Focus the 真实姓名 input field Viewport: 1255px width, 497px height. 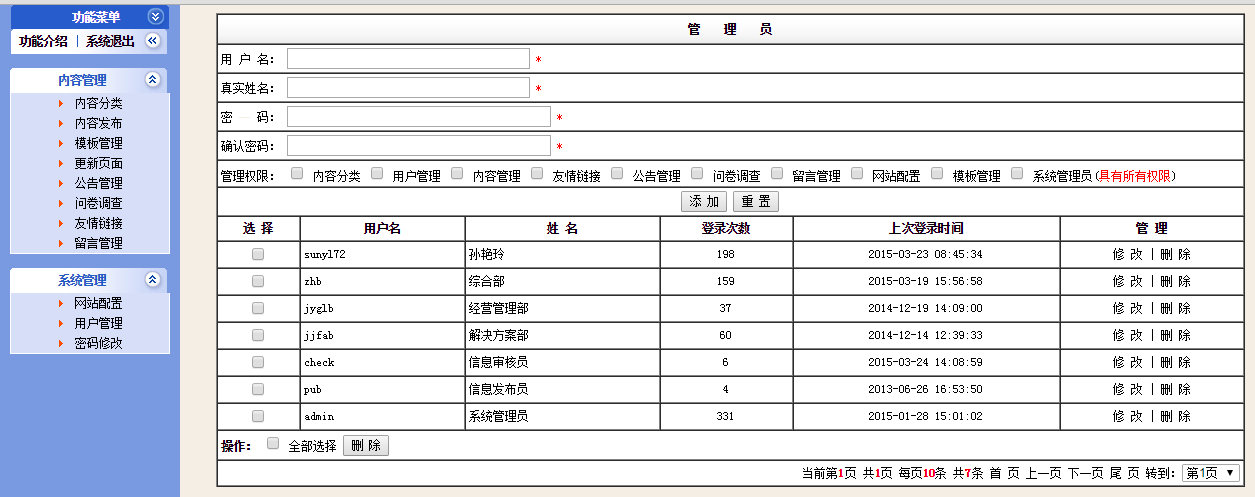pos(408,88)
